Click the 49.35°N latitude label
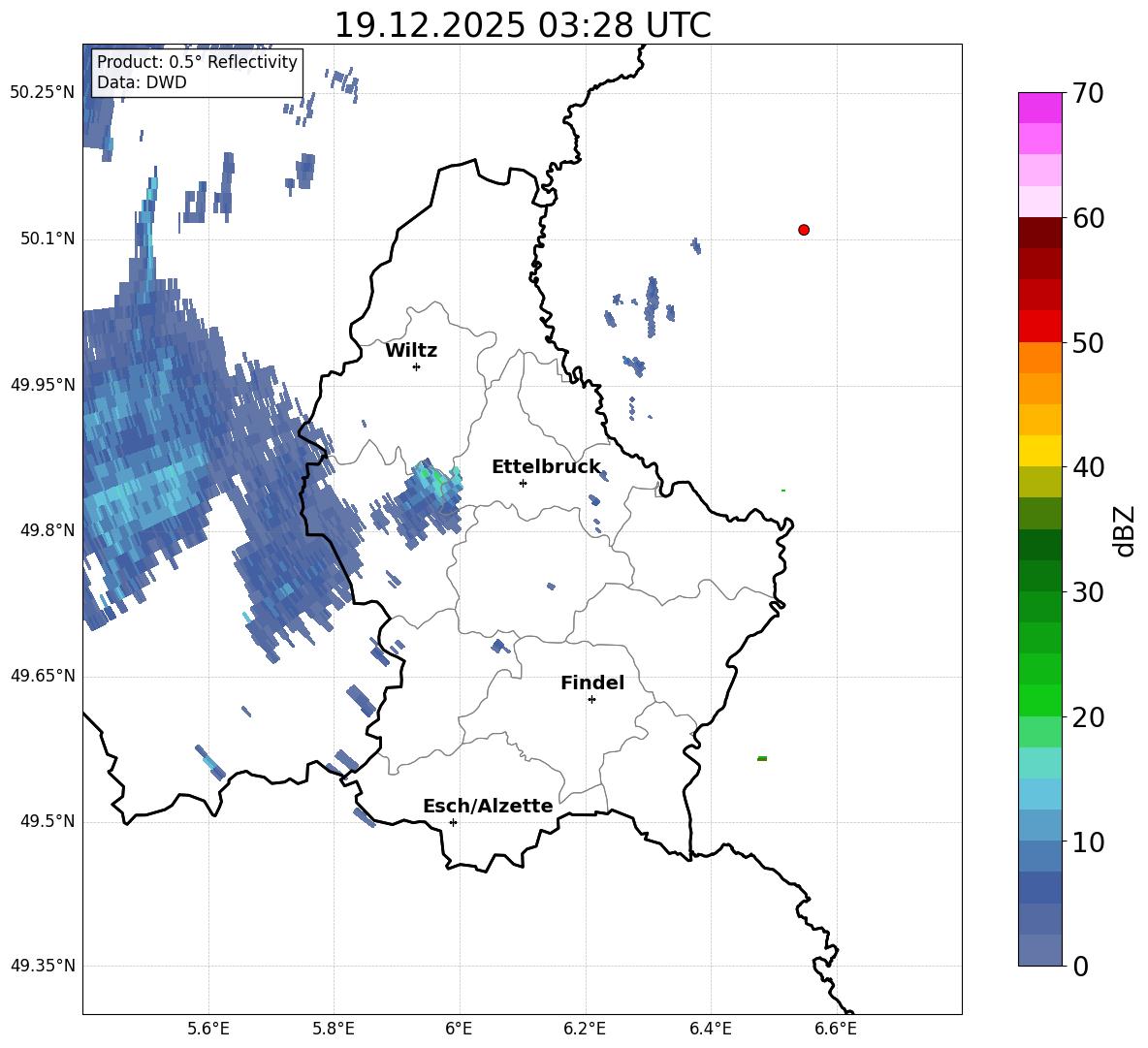This screenshot has width=1148, height=1048. click(43, 966)
